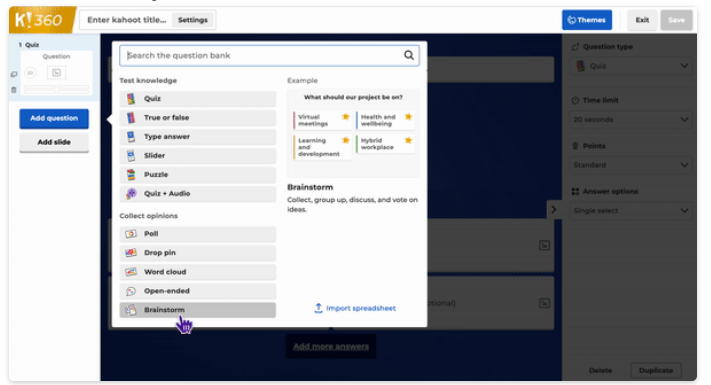Select the Open-ended question type
Image resolution: width=711 pixels, height=385 pixels.
198,291
